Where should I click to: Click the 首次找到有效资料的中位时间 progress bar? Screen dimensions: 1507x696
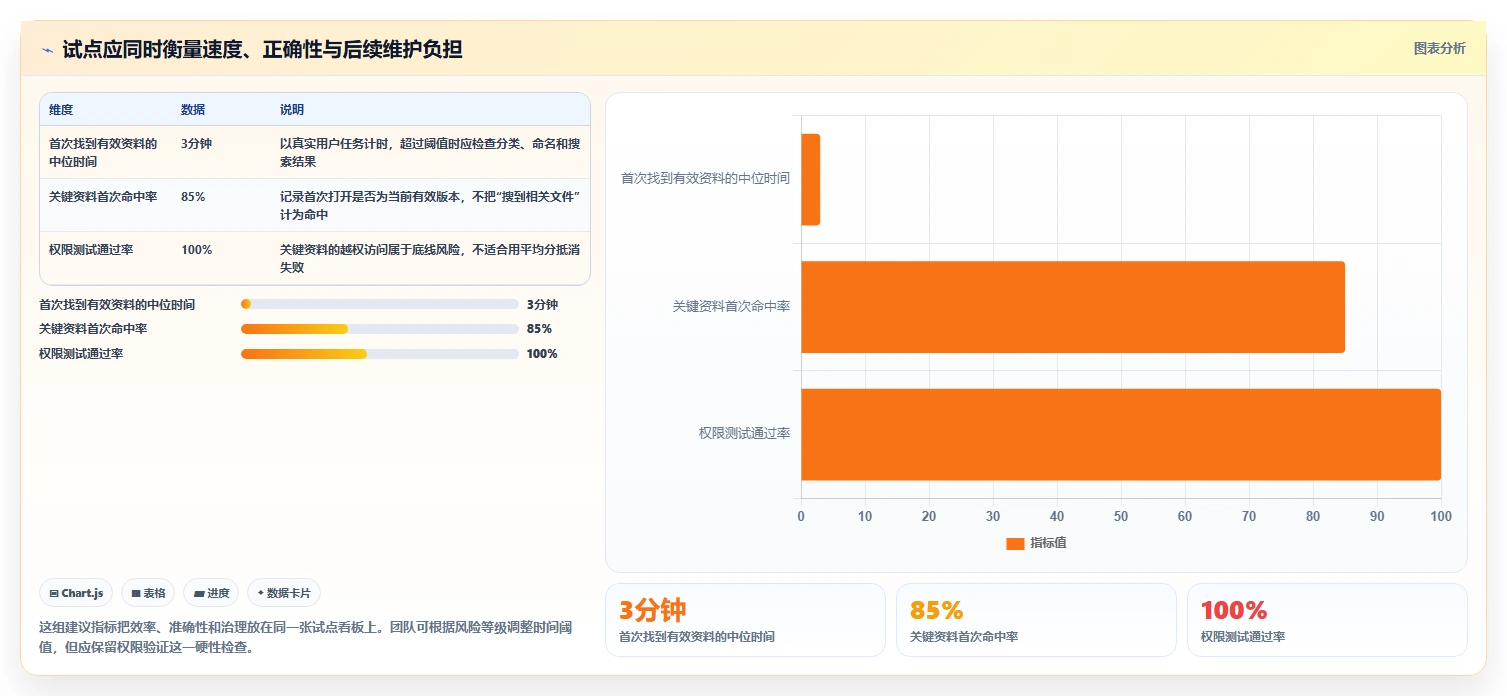(380, 304)
